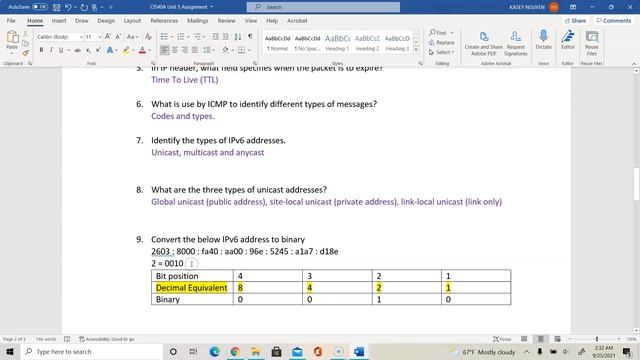Increase font size with grow font icon
The width and height of the screenshot is (640, 360).
pyautogui.click(x=108, y=37)
